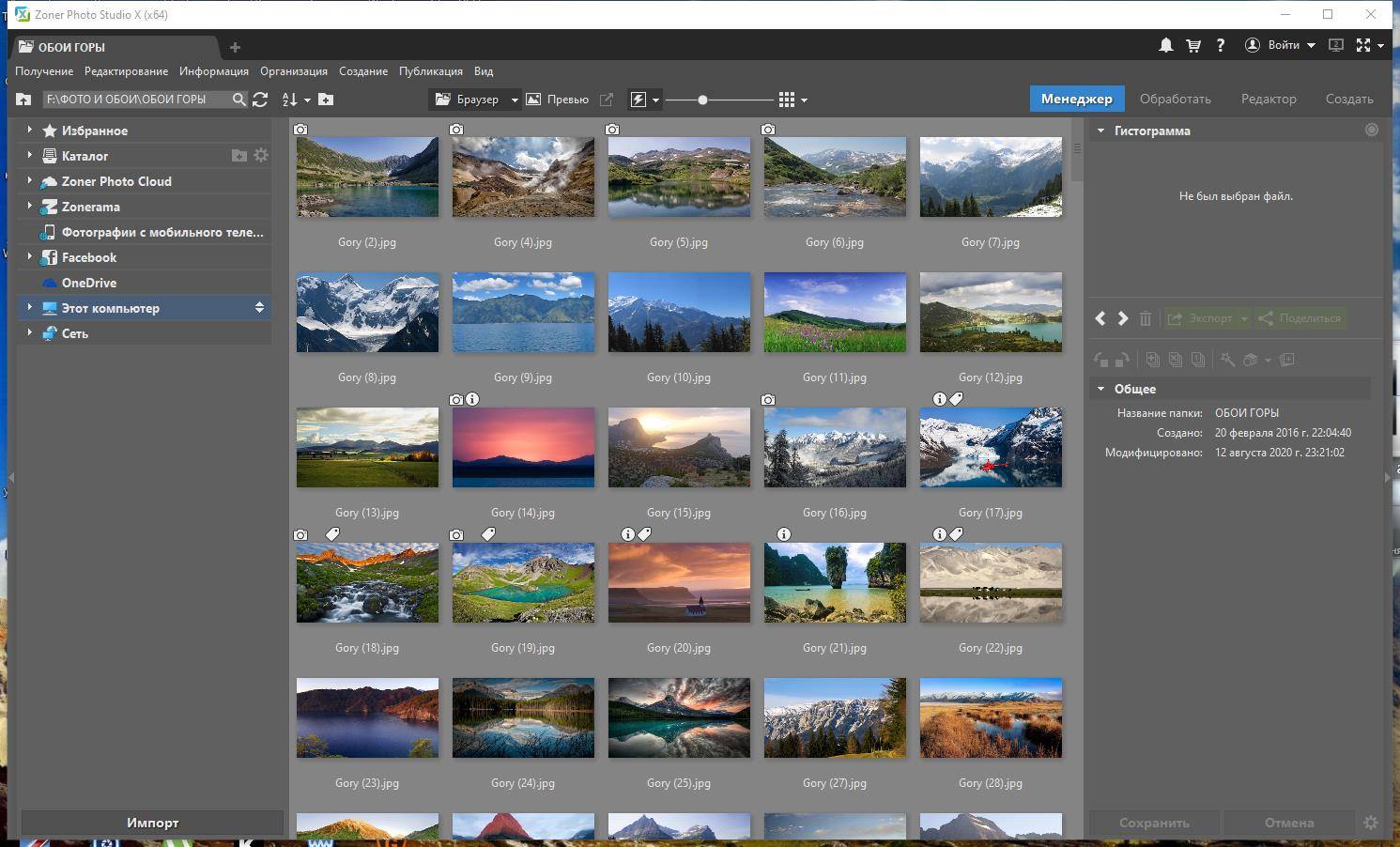Open the Редактирование menu
Image resolution: width=1400 pixels, height=847 pixels.
tap(127, 71)
